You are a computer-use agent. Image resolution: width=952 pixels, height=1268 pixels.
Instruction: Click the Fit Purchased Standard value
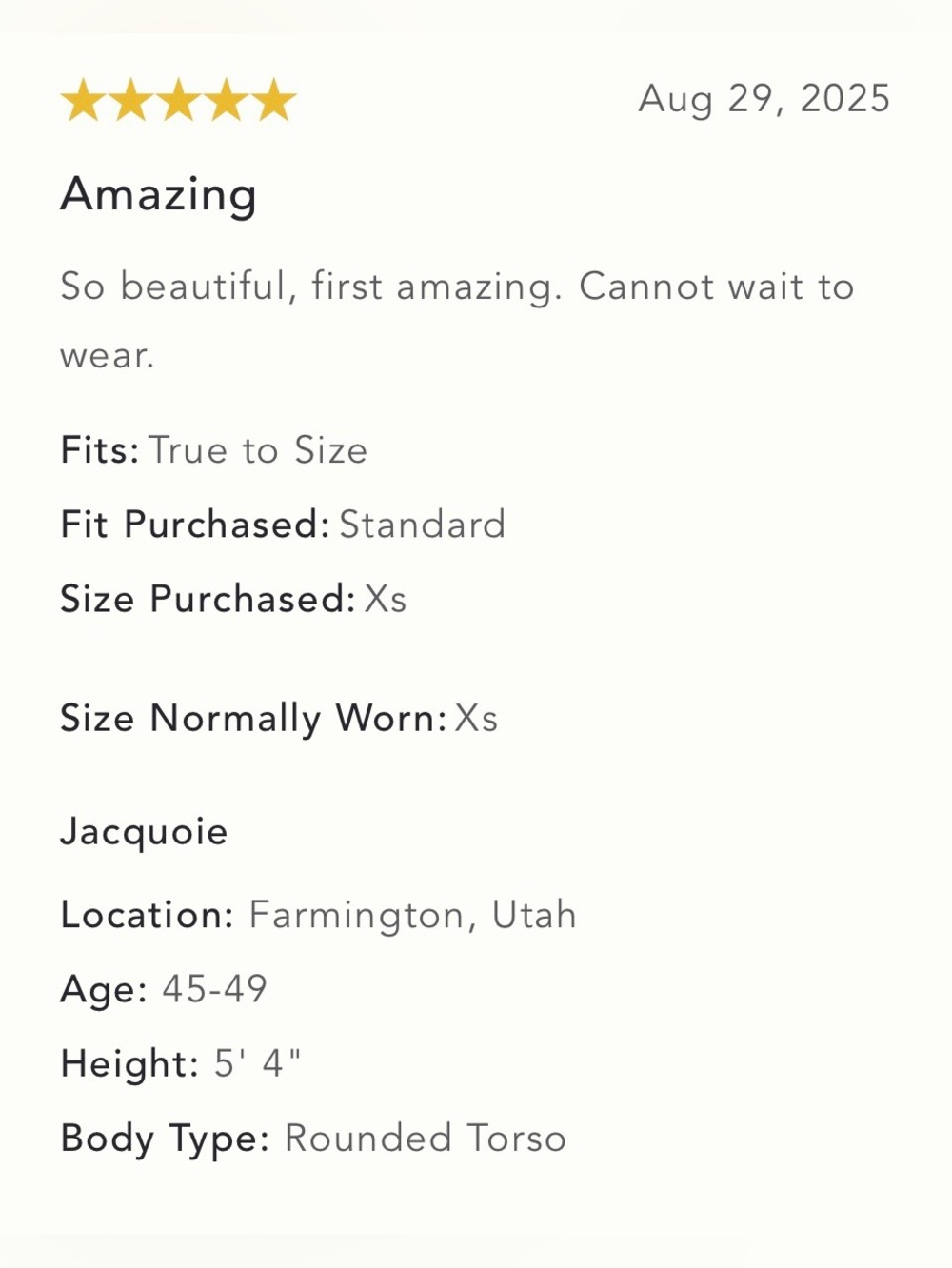[x=423, y=525]
